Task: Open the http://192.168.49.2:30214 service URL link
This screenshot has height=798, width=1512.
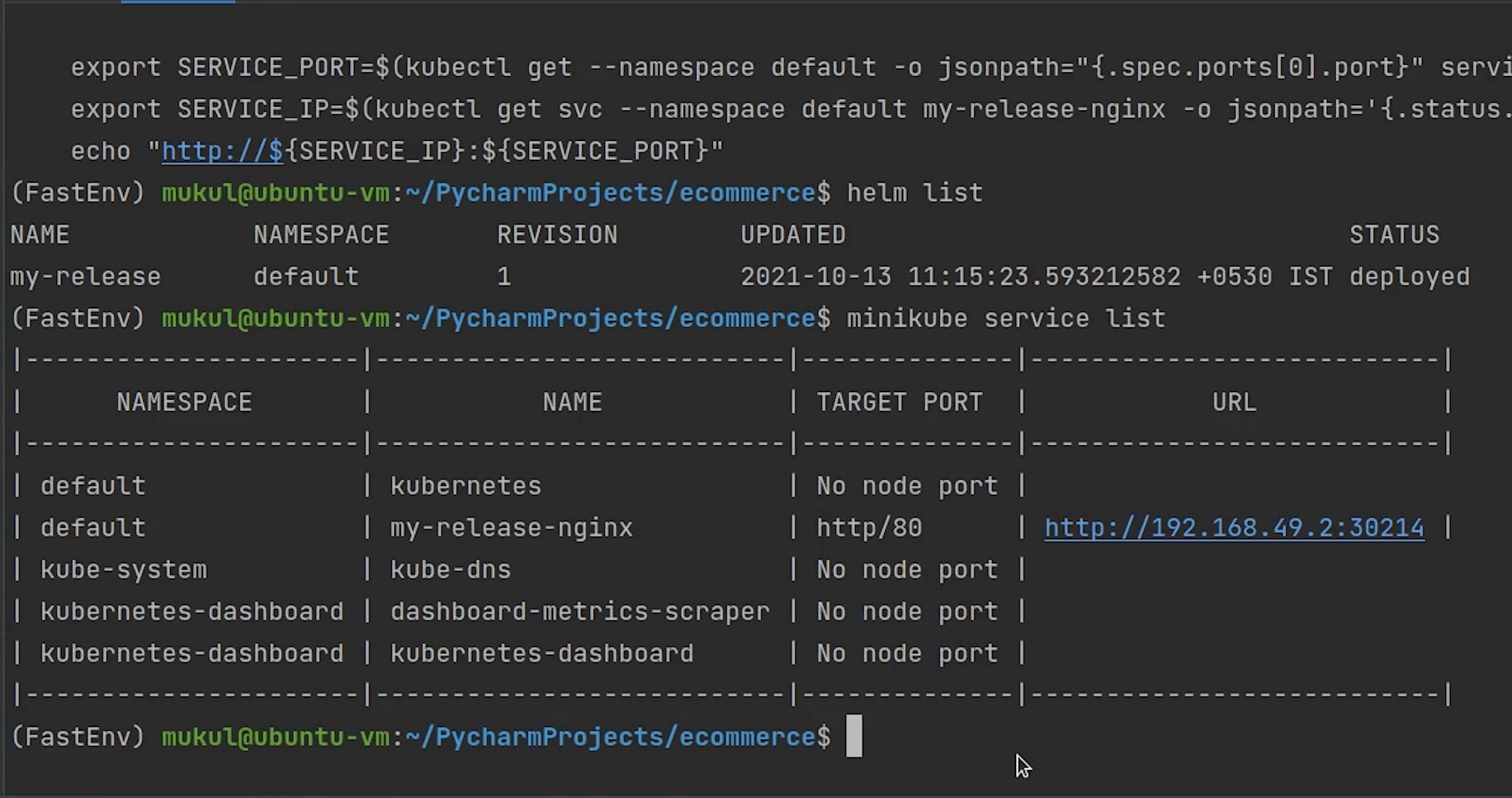Action: pos(1234,528)
